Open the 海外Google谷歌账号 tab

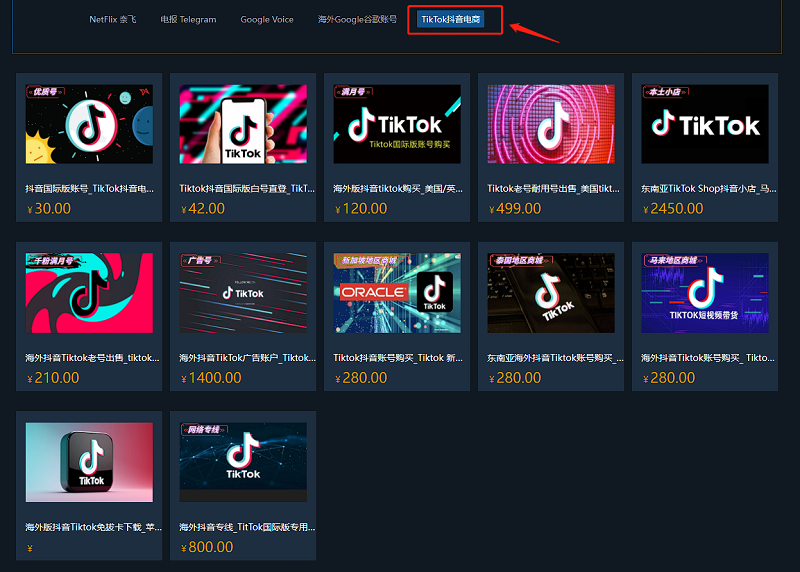pyautogui.click(x=357, y=19)
